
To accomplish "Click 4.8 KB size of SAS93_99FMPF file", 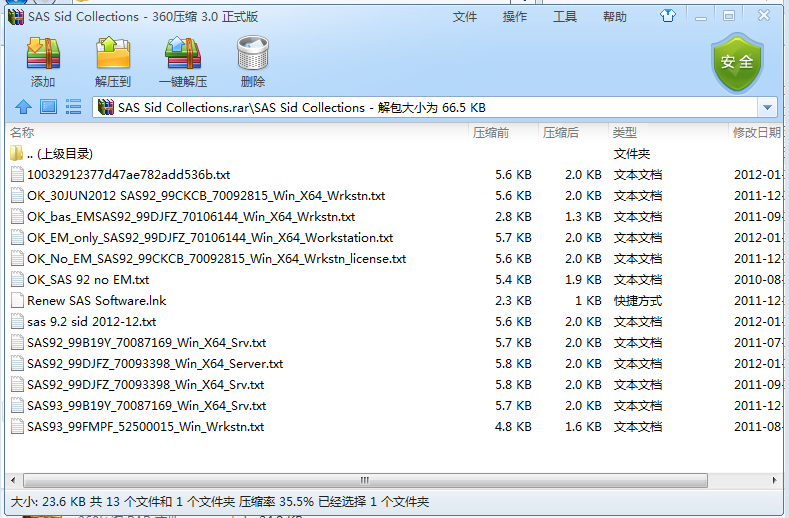I will (513, 426).
